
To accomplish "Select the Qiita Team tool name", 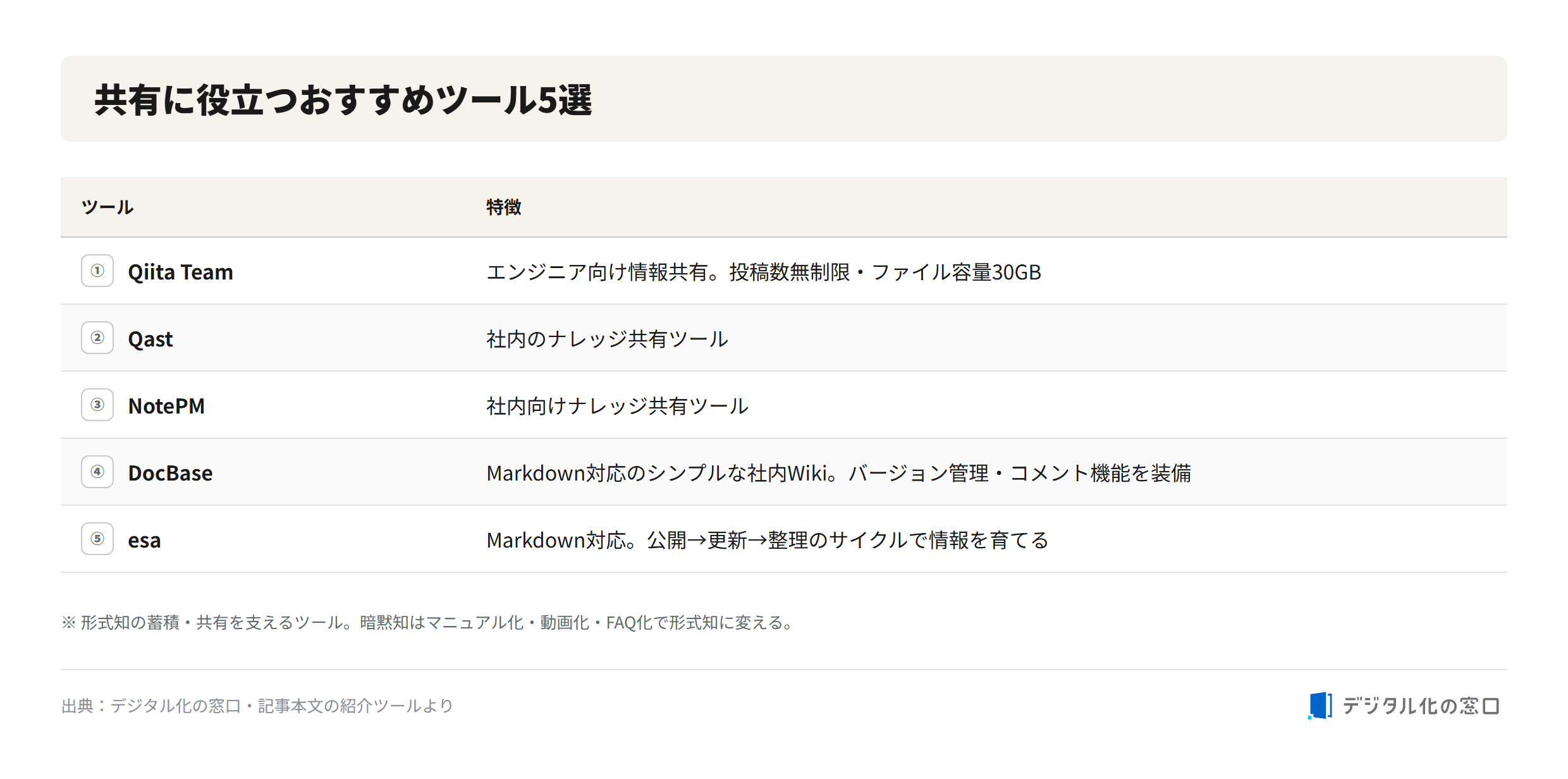I will 180,272.
